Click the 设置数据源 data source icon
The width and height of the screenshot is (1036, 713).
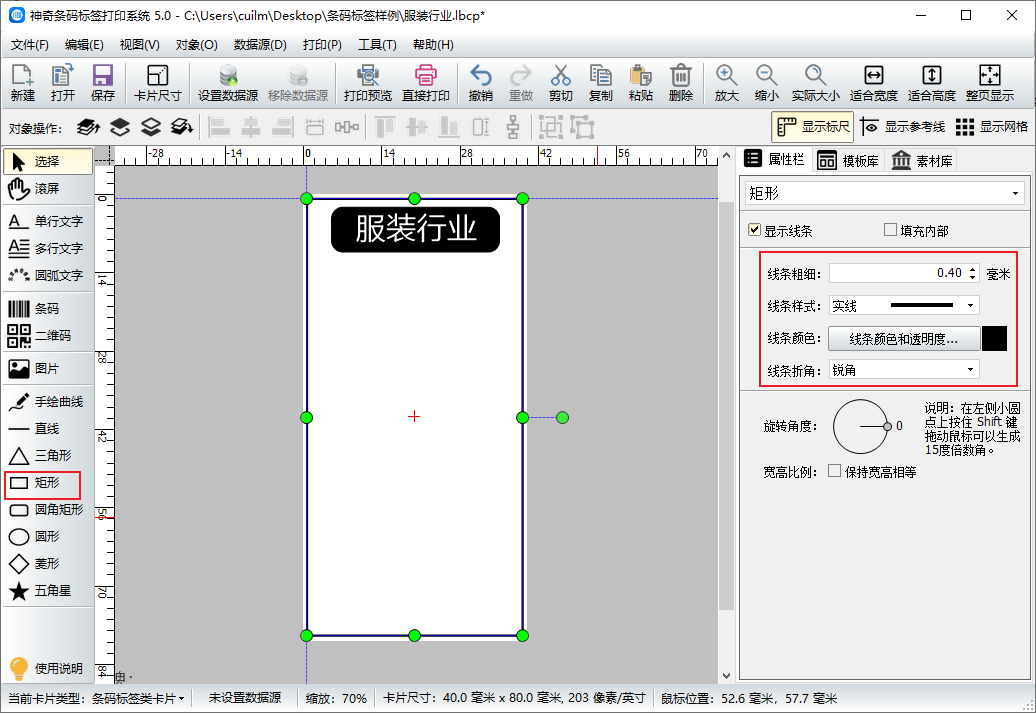pos(228,82)
